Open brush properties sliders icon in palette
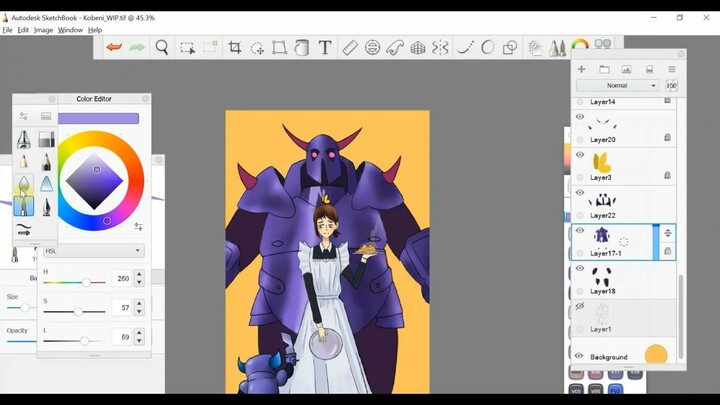This screenshot has height=405, width=720. (x=23, y=116)
